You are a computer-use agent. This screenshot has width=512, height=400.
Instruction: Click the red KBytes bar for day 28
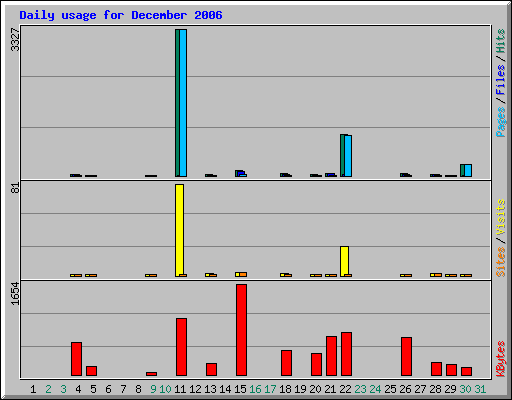pyautogui.click(x=436, y=369)
